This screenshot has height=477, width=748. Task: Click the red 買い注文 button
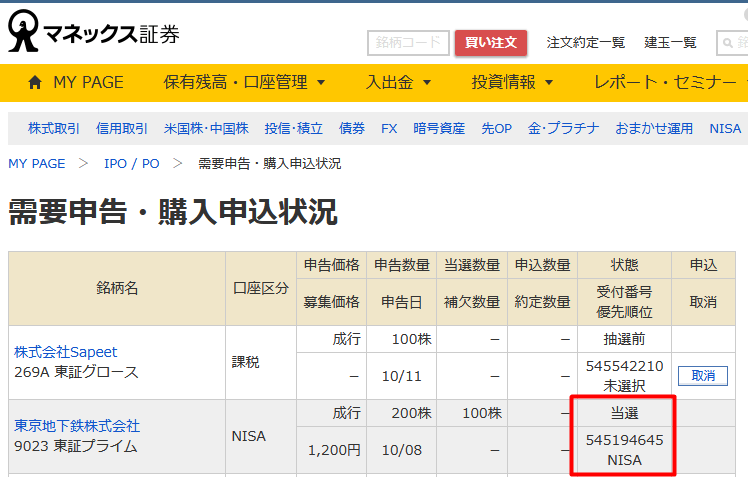[x=491, y=43]
